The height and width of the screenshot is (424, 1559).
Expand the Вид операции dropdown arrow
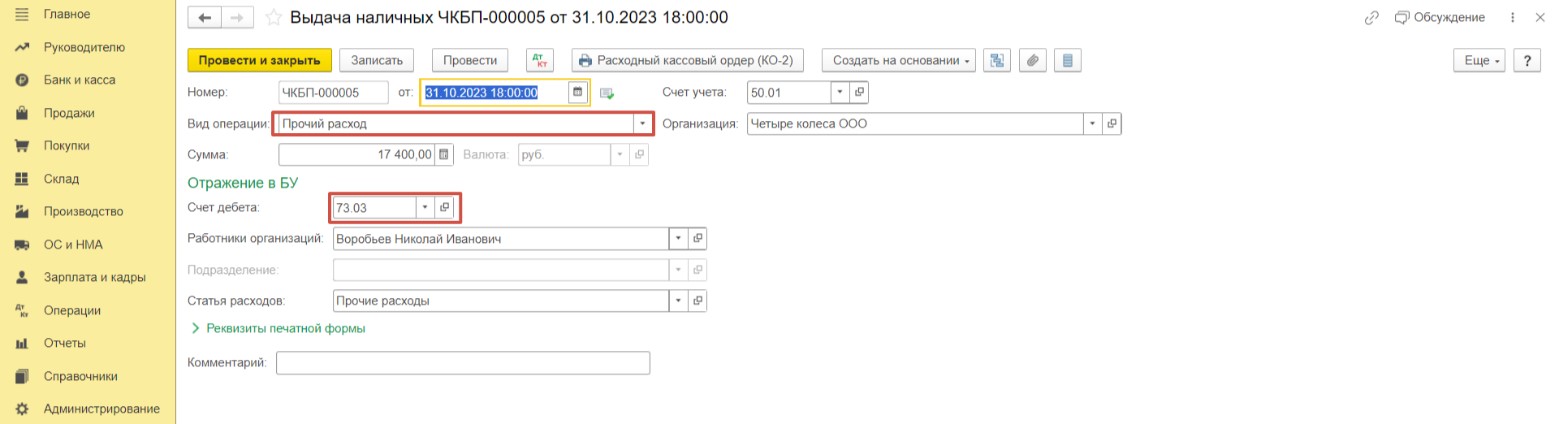[641, 124]
